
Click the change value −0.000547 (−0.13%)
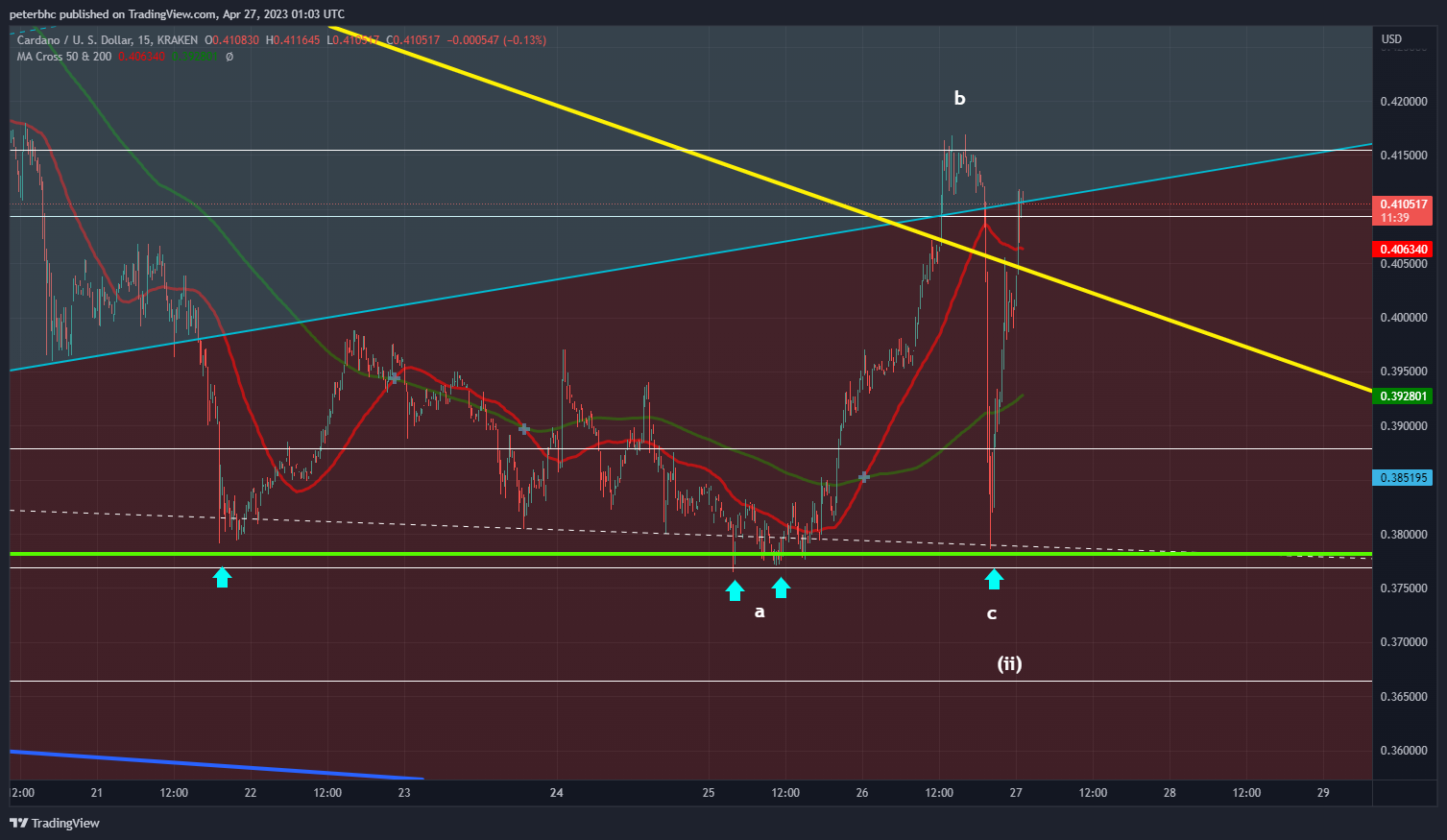click(x=496, y=40)
